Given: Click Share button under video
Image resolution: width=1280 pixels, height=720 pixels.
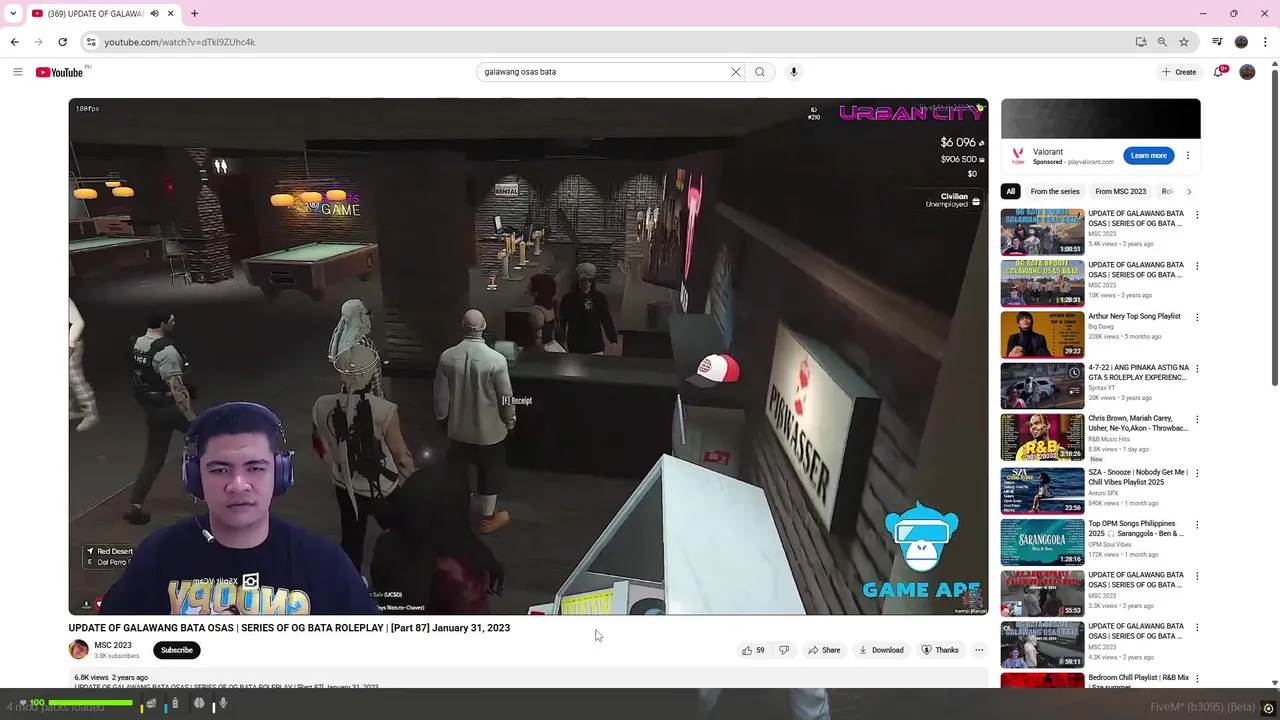Looking at the screenshot, I should coord(824,650).
